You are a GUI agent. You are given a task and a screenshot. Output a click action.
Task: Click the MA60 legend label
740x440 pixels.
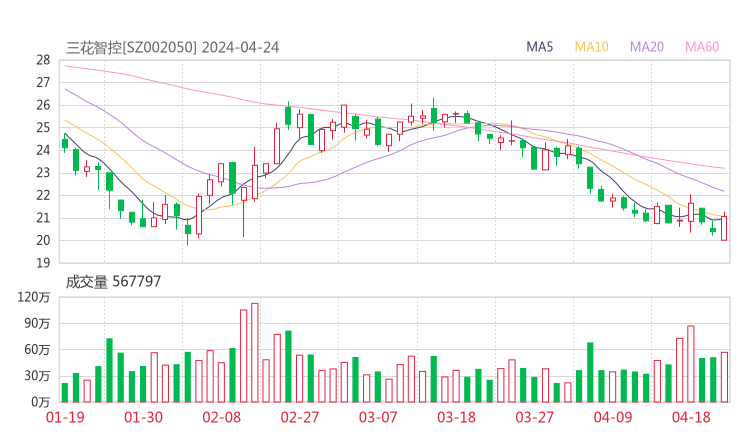(702, 47)
